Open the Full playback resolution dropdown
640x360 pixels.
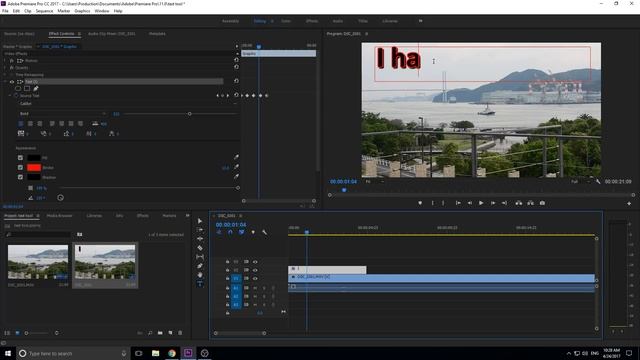(x=580, y=182)
